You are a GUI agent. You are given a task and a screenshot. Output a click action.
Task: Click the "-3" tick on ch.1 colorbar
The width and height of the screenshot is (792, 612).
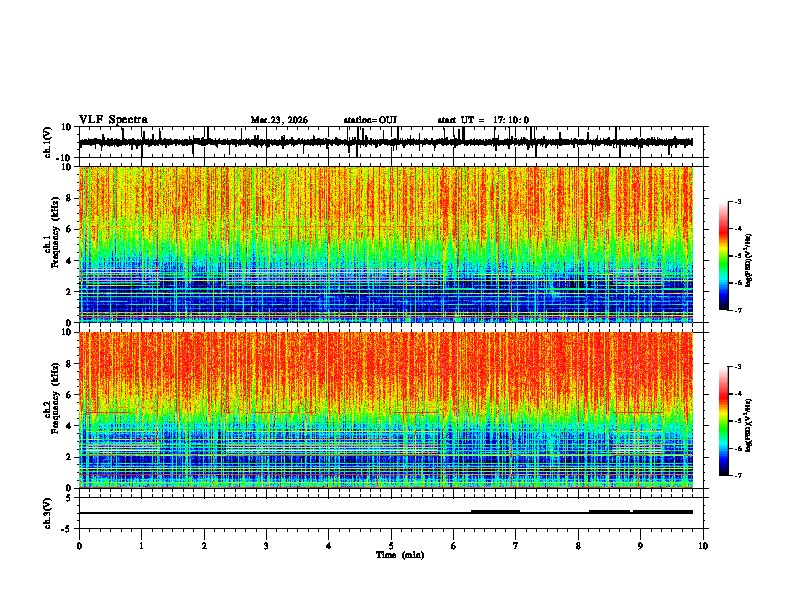pos(737,202)
